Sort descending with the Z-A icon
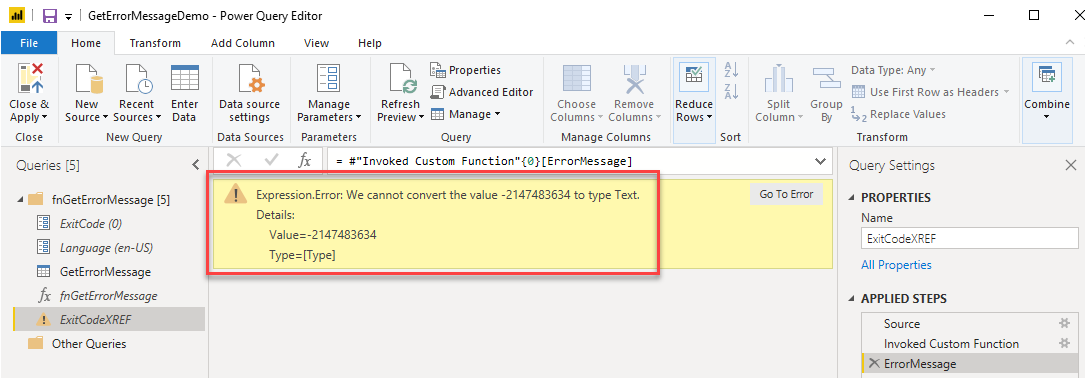This screenshot has height=378, width=1085. click(x=731, y=91)
